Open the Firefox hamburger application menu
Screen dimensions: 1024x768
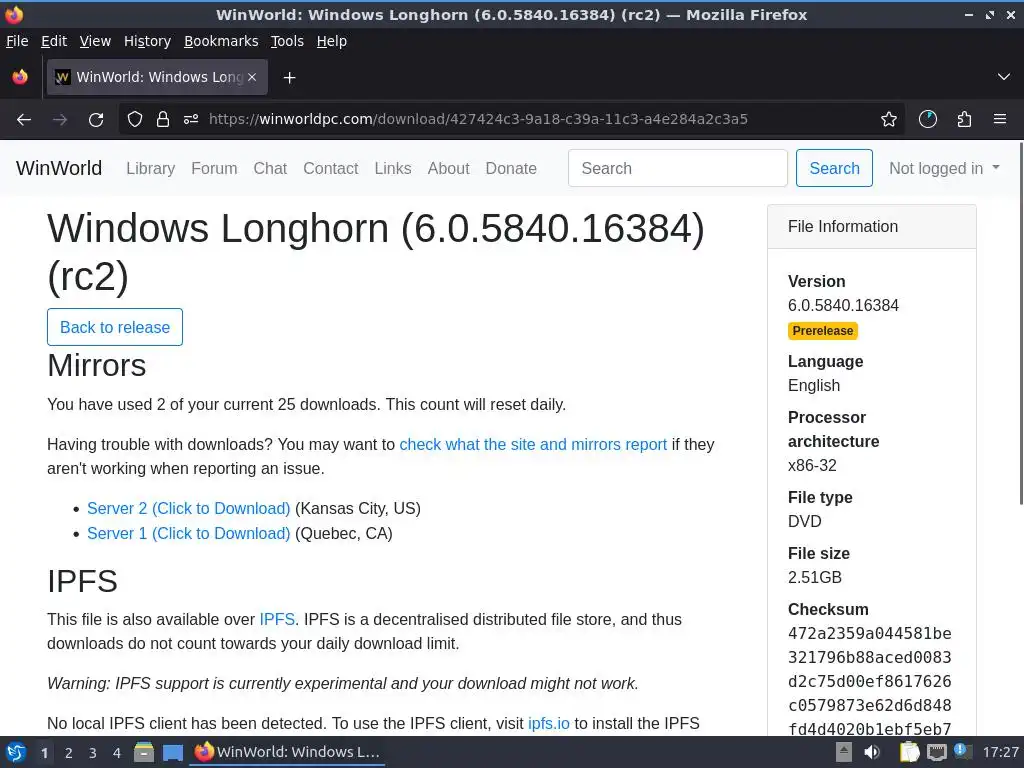pos(1000,120)
